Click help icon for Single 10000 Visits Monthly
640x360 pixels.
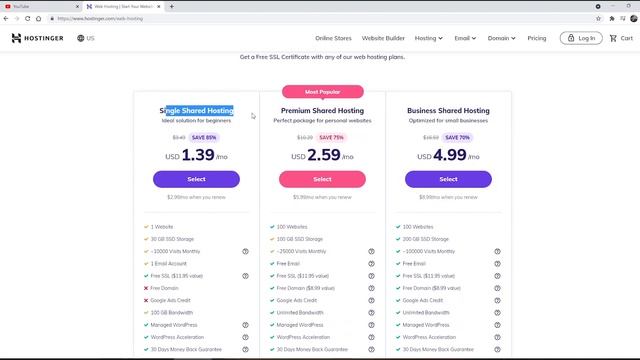(x=245, y=251)
